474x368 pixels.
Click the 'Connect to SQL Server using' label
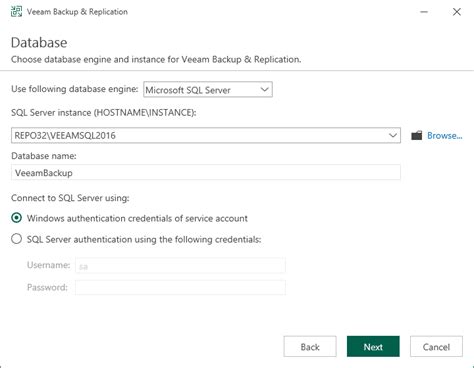point(70,198)
